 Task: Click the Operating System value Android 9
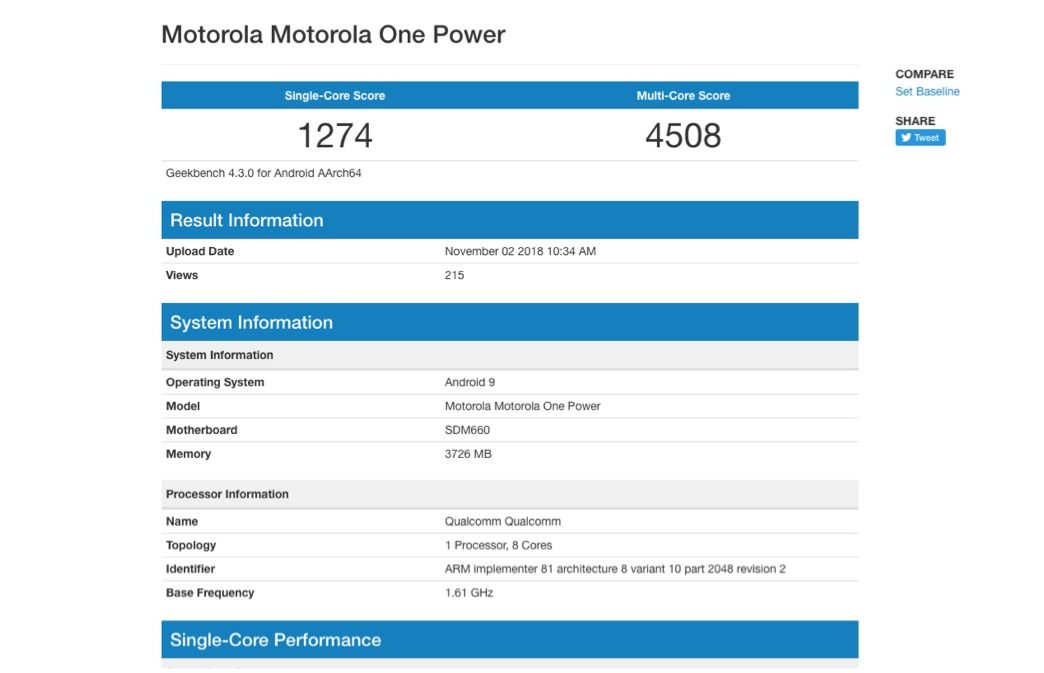(x=469, y=382)
